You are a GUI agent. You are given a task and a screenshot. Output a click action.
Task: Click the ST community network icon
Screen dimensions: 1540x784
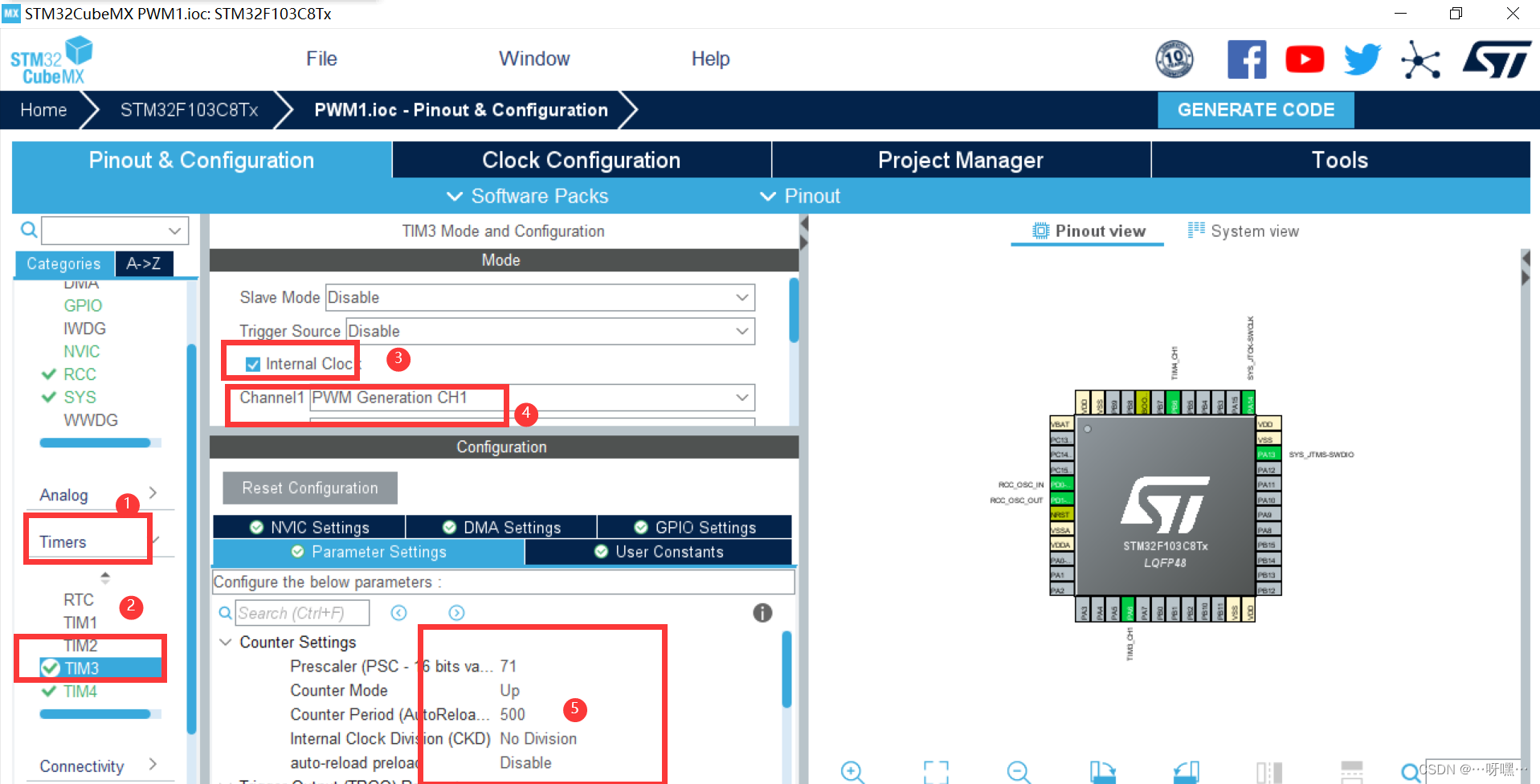click(1420, 59)
